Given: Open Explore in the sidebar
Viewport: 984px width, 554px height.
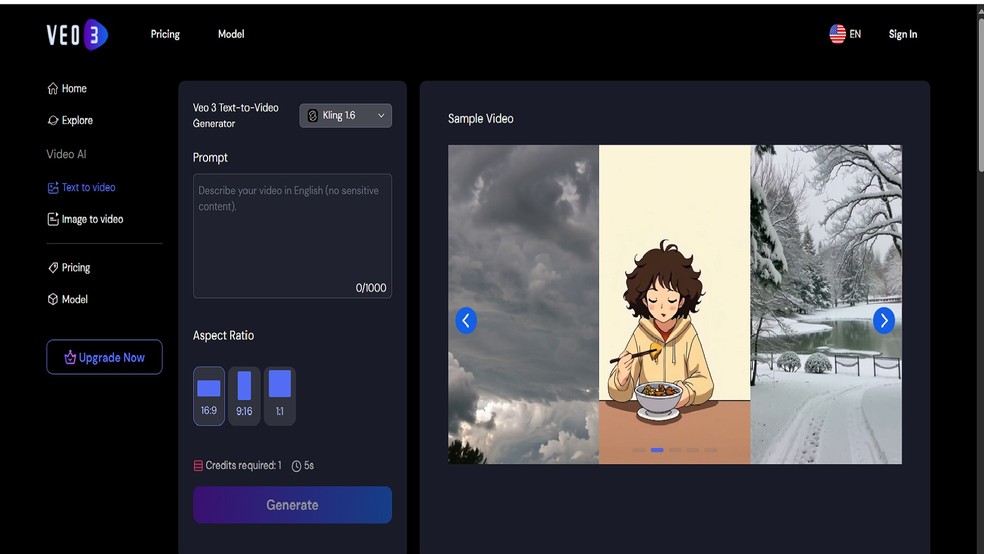Looking at the screenshot, I should point(70,120).
